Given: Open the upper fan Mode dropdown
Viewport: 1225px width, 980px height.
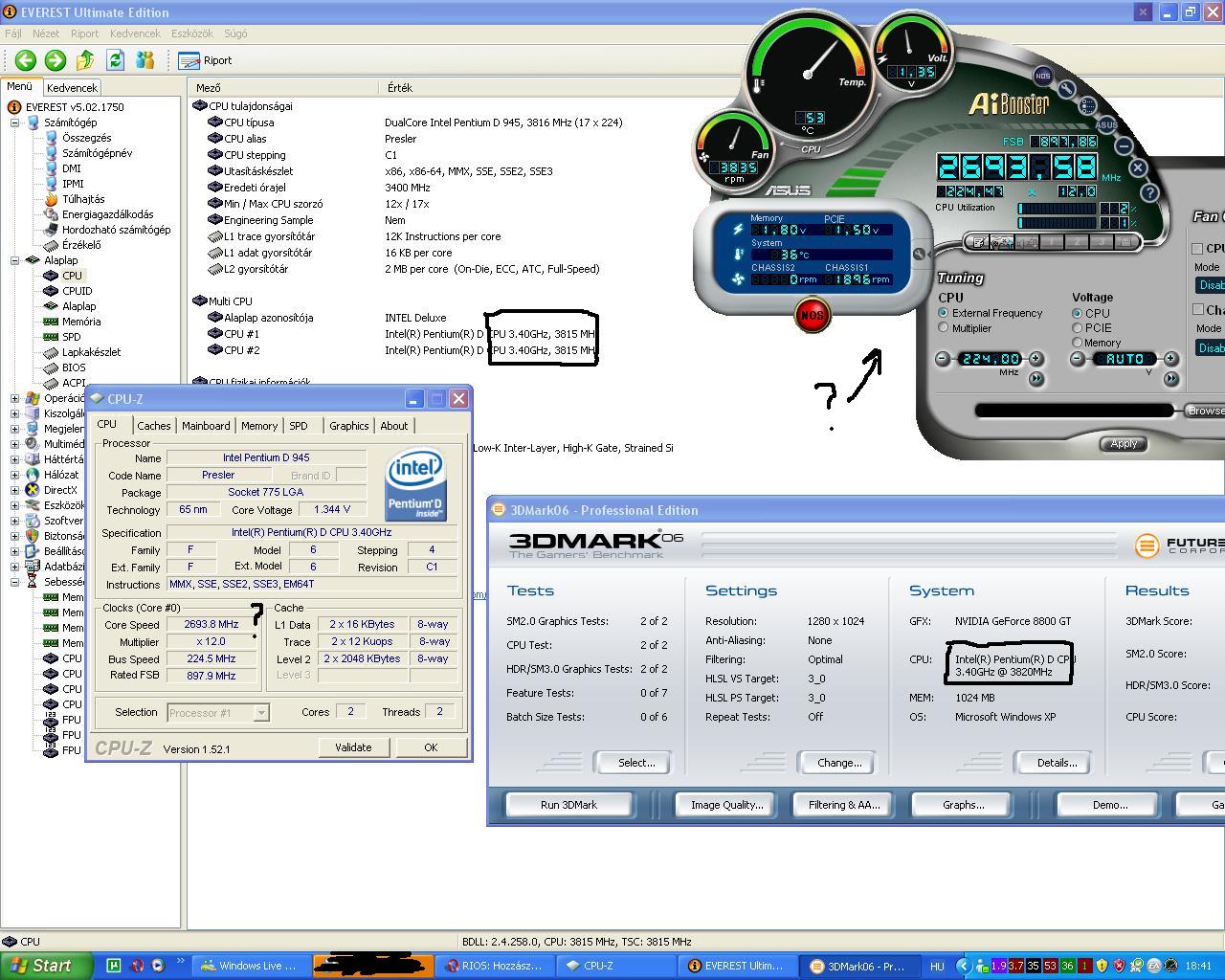Looking at the screenshot, I should point(1211,285).
